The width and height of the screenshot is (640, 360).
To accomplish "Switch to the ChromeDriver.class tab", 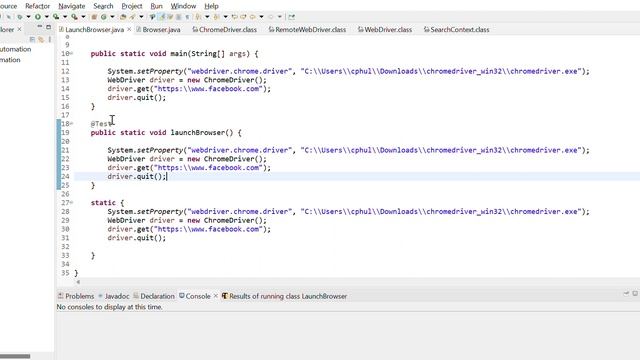I will [x=224, y=29].
